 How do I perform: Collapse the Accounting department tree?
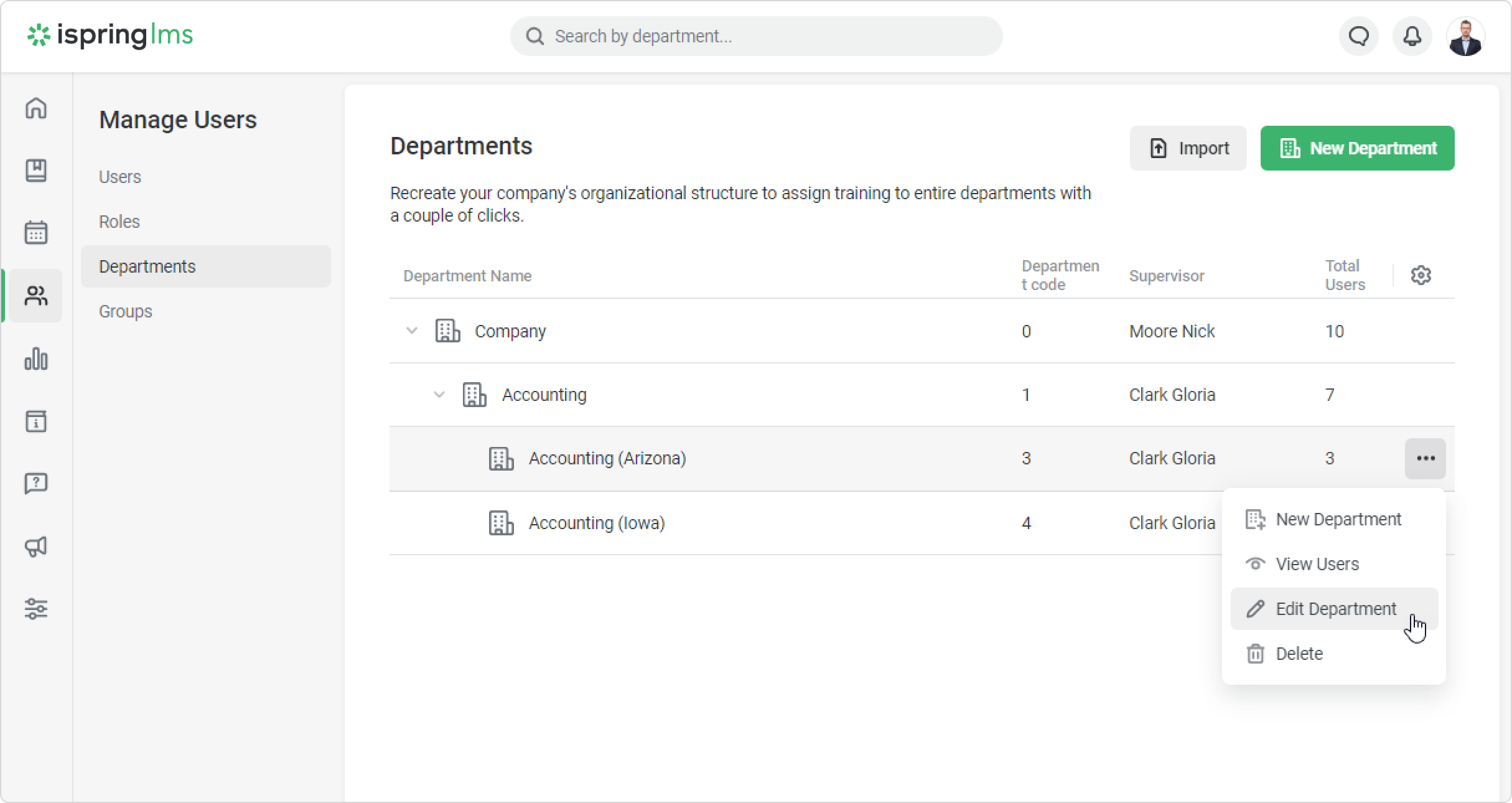(439, 395)
